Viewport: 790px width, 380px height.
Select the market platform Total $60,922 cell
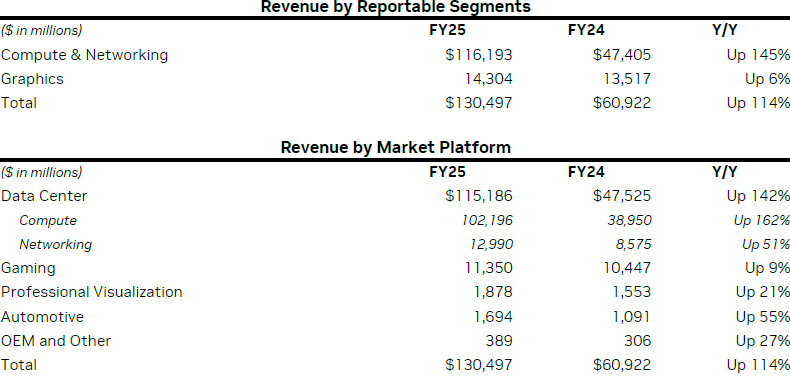pos(622,364)
